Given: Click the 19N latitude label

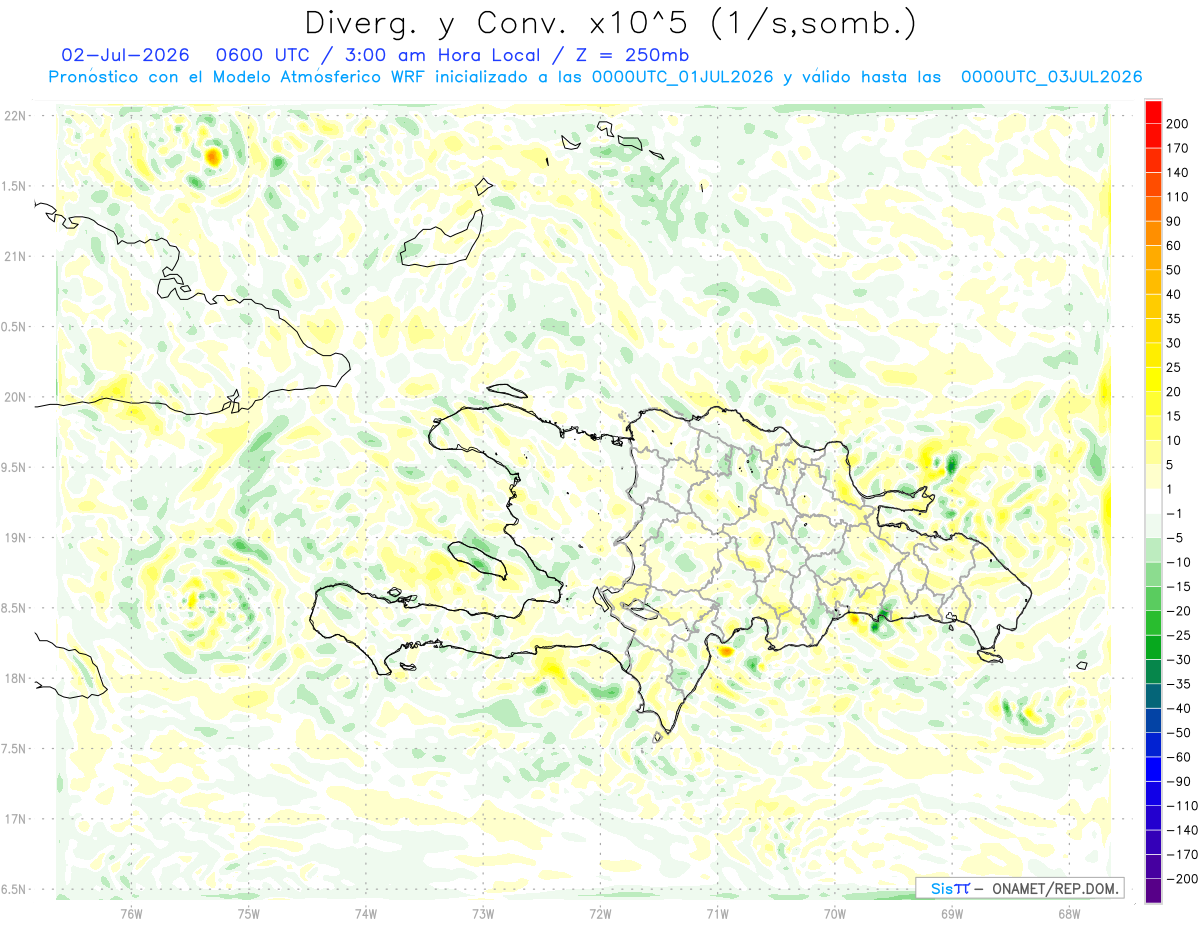Looking at the screenshot, I should 15,537.
